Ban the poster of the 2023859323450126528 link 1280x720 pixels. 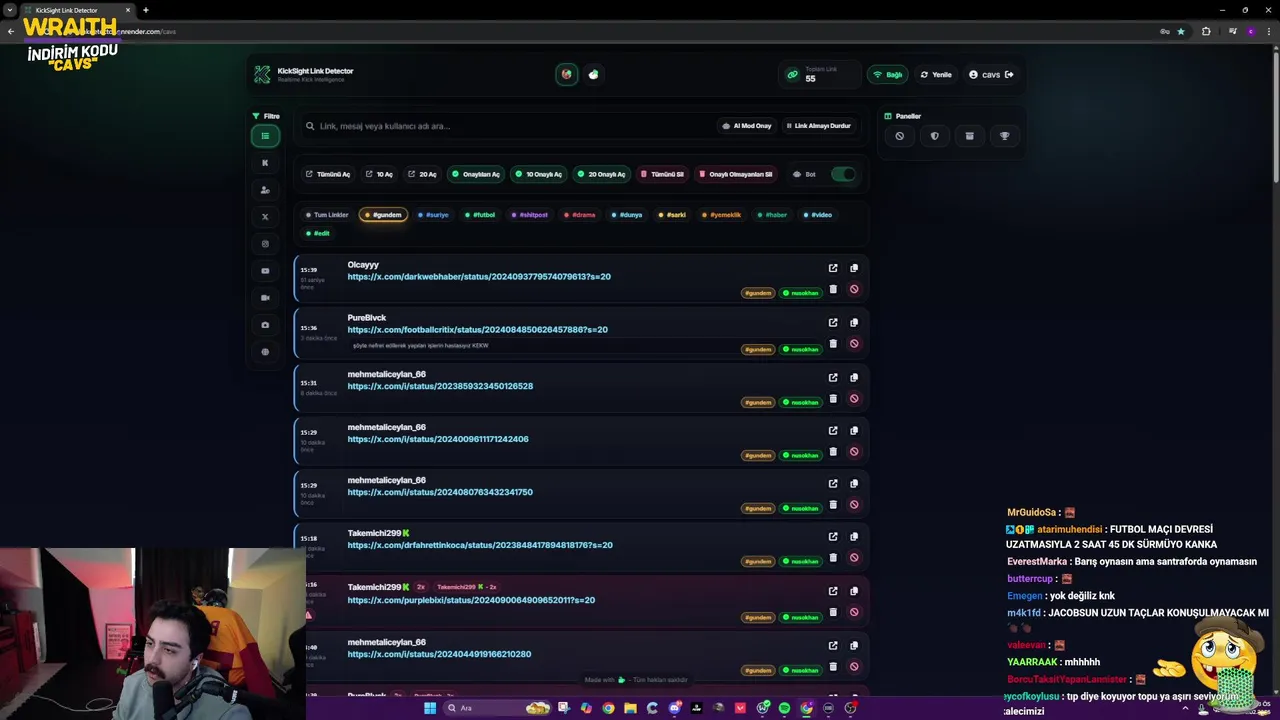tap(854, 399)
